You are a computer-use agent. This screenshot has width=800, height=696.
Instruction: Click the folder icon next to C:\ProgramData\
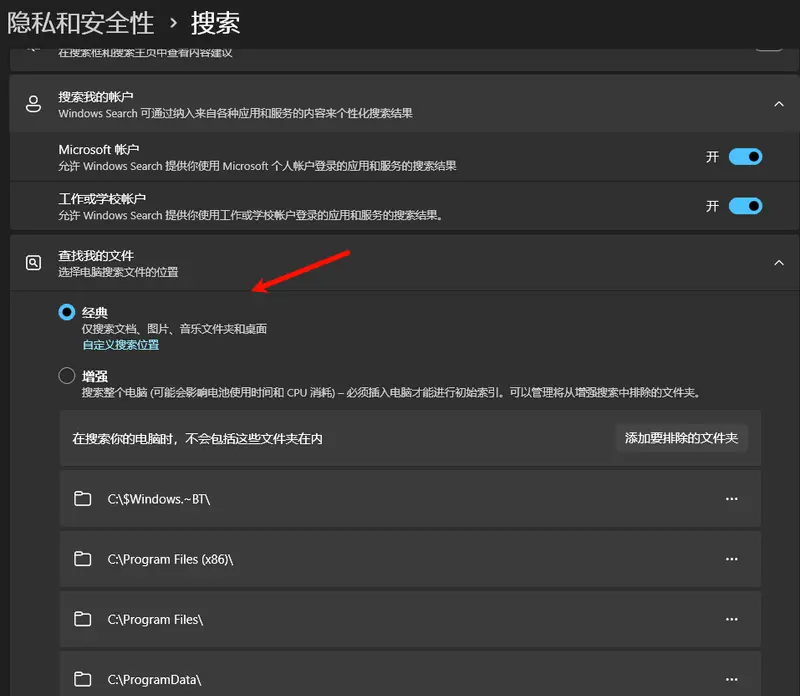82,678
